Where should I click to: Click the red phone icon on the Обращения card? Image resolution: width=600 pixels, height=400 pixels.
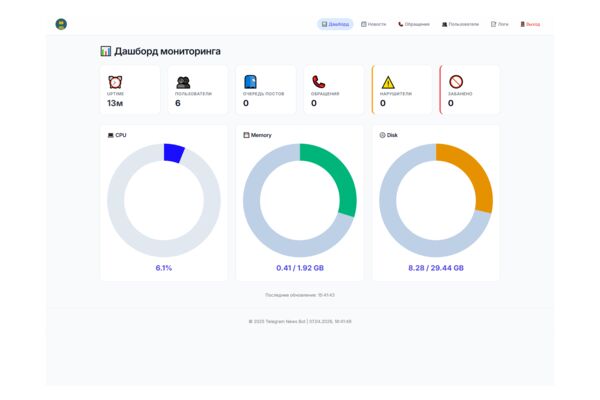[x=318, y=82]
